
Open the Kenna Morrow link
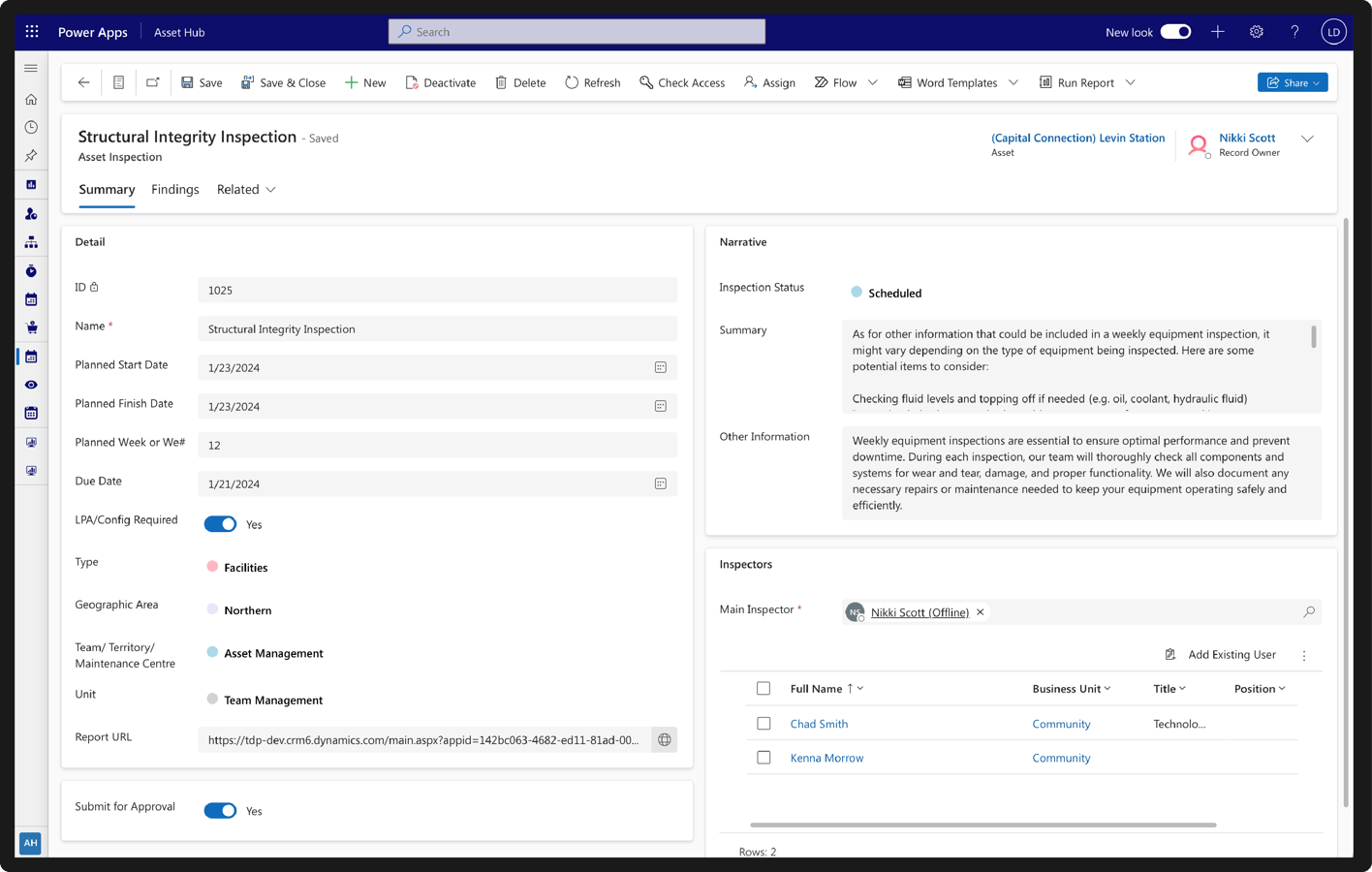coord(826,758)
